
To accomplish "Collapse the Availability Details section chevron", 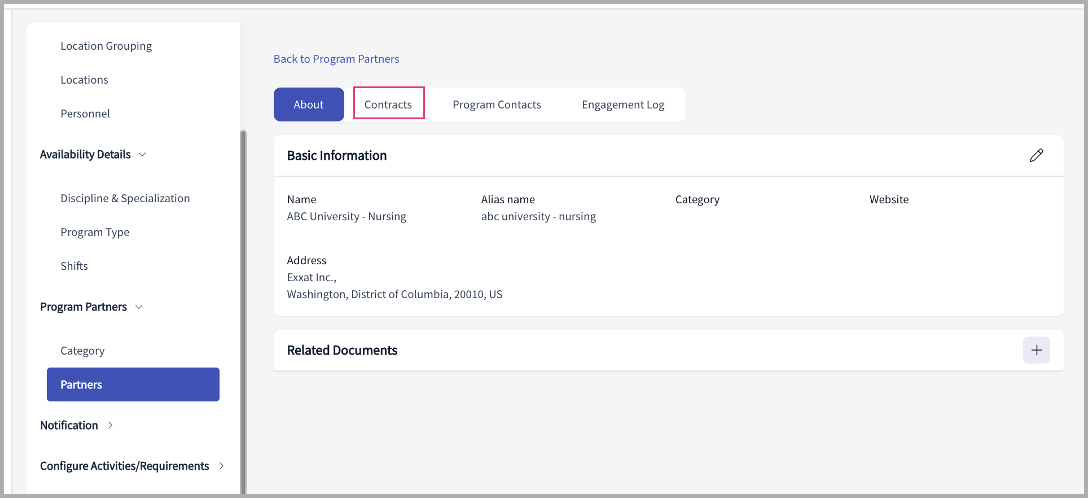I will pyautogui.click(x=142, y=155).
